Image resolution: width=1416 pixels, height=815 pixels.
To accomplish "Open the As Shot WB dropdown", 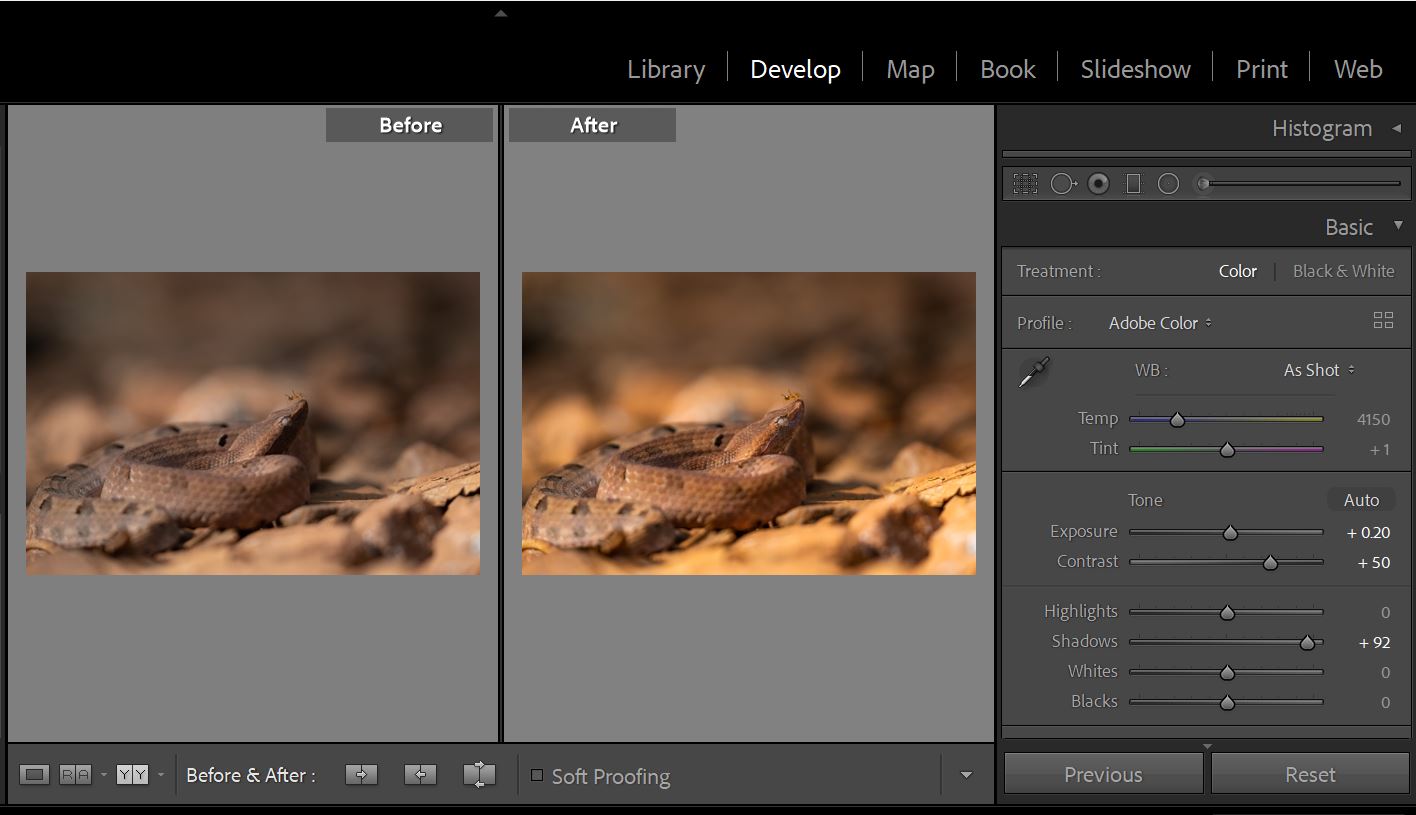I will (x=1319, y=370).
